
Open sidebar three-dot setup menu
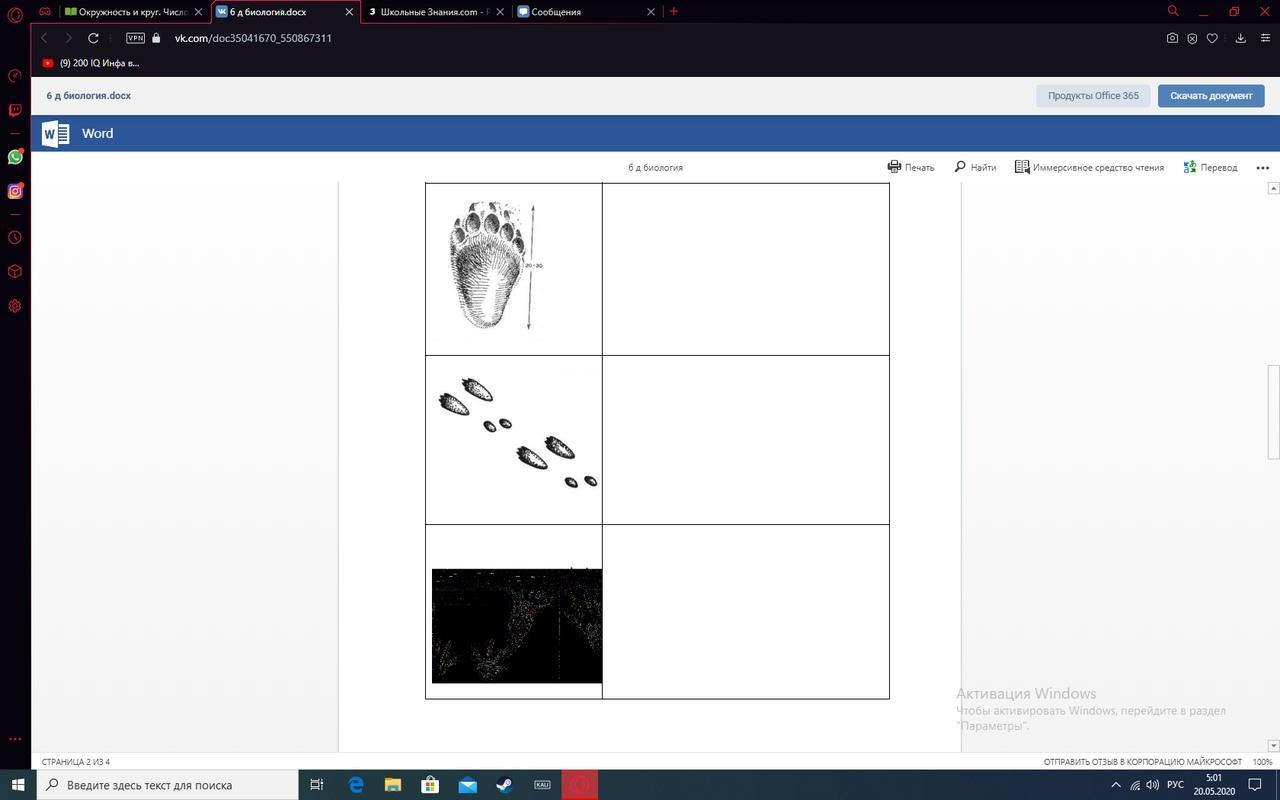(x=15, y=739)
